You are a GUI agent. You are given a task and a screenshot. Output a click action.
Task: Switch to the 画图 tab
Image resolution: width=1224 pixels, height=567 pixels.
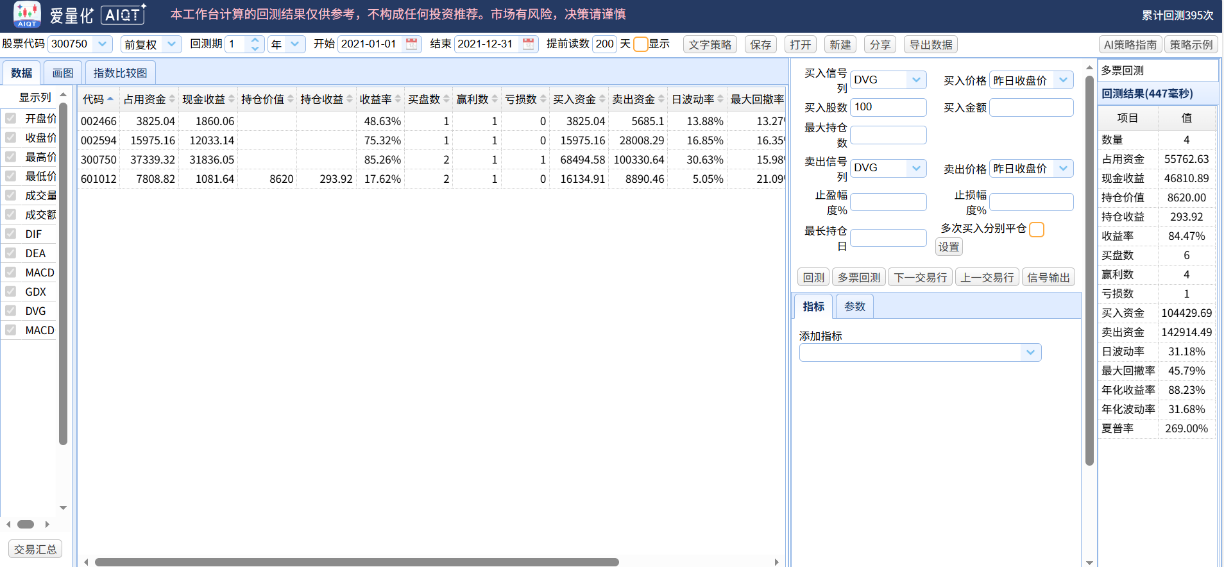[x=63, y=73]
